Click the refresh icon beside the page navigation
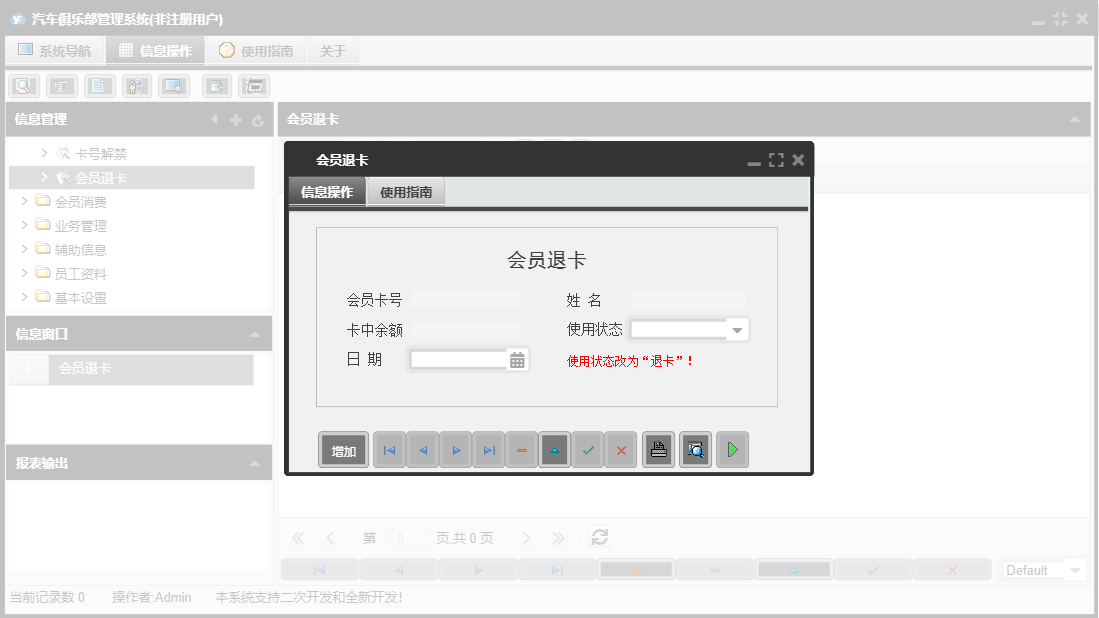1099x618 pixels. 599,537
